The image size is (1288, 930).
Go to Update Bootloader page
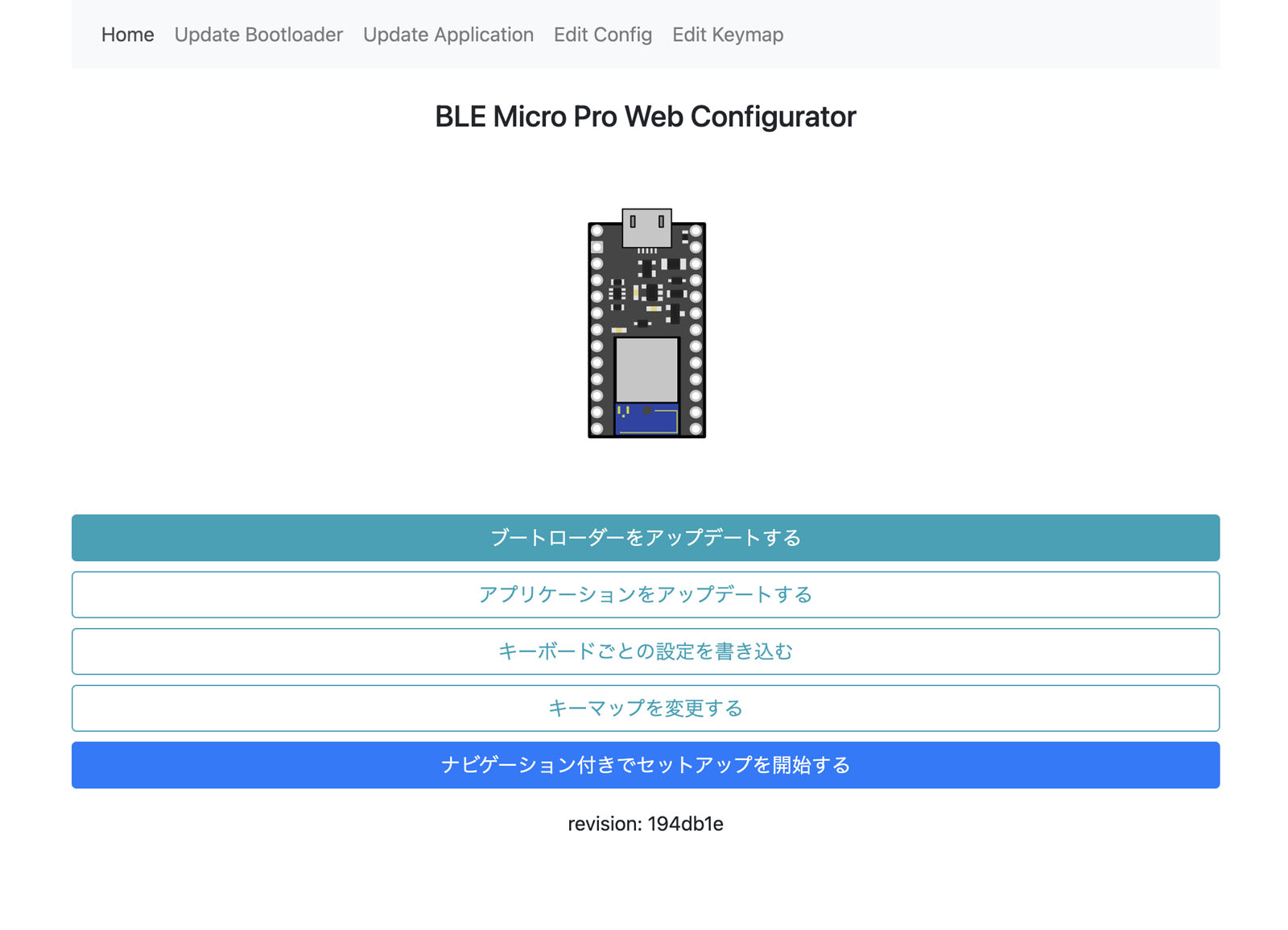pyautogui.click(x=258, y=35)
